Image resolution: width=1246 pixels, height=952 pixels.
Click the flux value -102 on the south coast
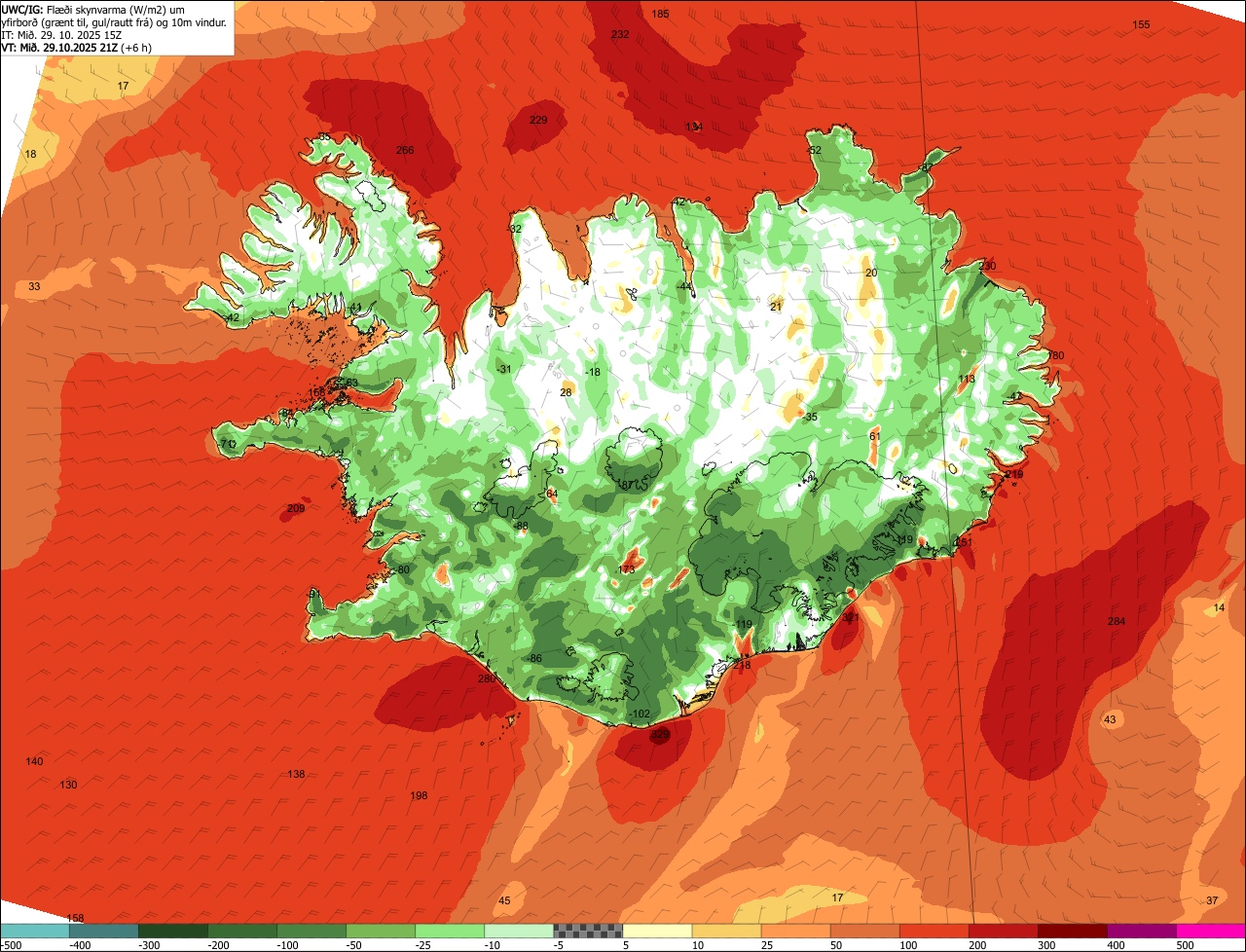pyautogui.click(x=640, y=714)
